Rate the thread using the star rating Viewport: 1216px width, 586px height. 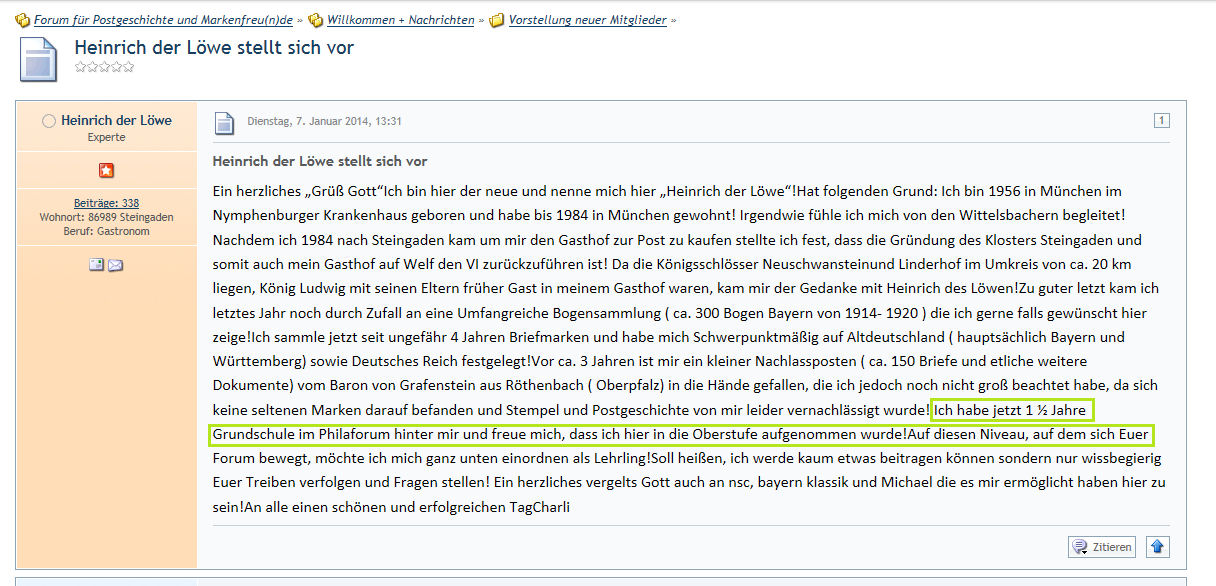104,67
